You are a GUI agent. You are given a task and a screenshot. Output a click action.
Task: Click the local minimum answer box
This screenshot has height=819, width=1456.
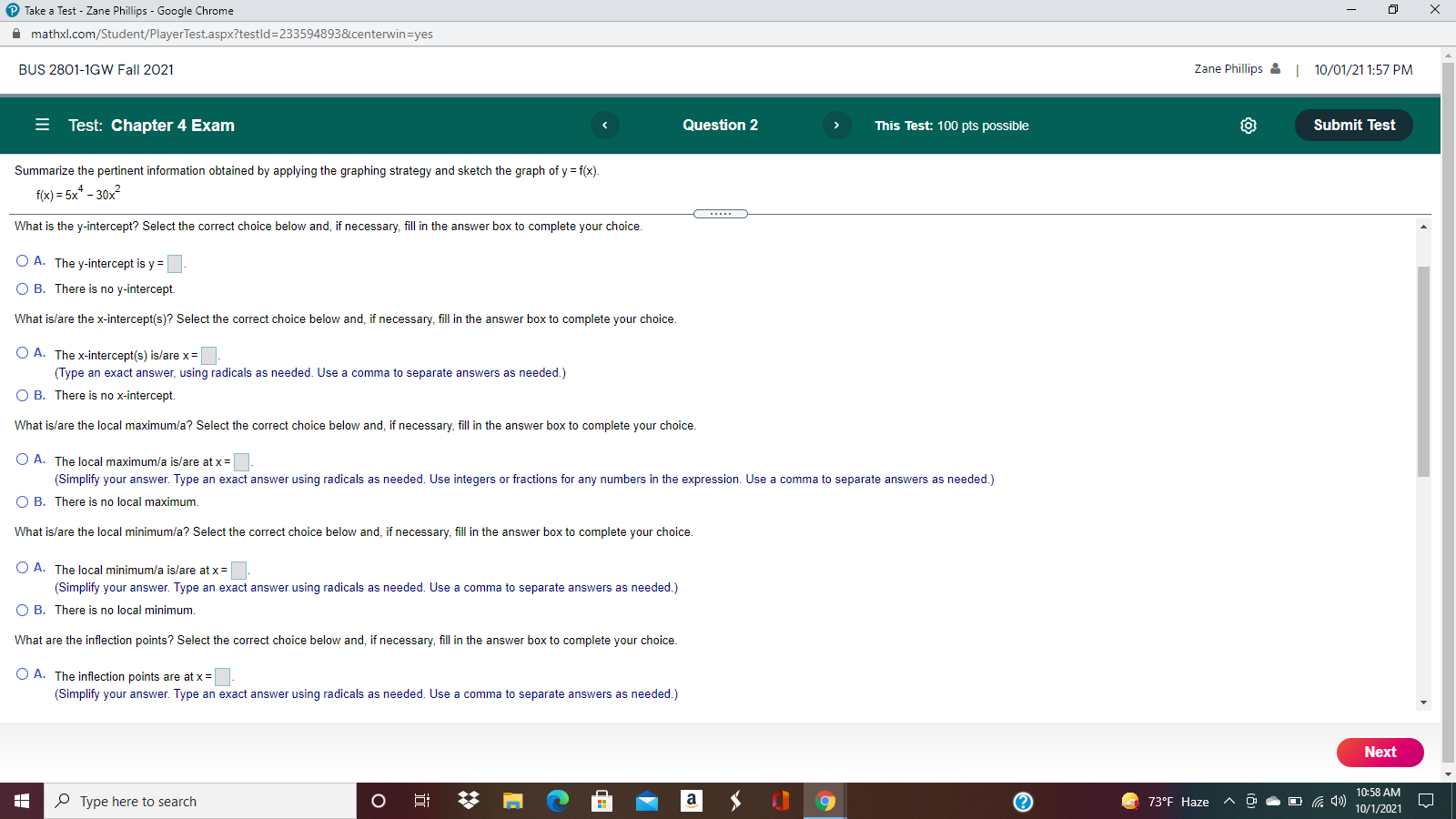238,571
